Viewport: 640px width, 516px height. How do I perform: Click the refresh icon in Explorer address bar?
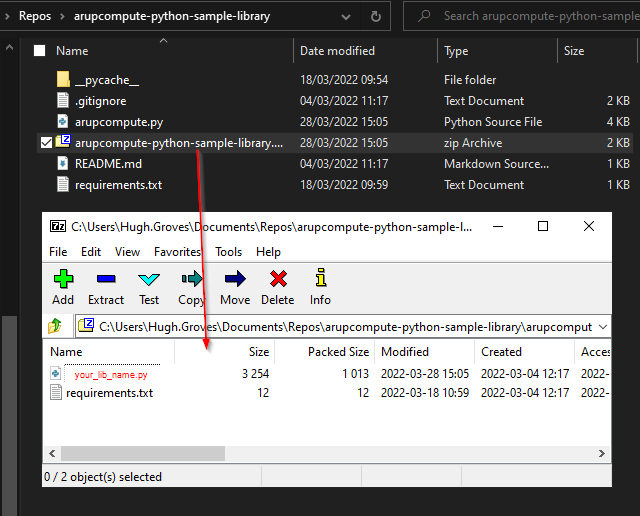pyautogui.click(x=376, y=16)
